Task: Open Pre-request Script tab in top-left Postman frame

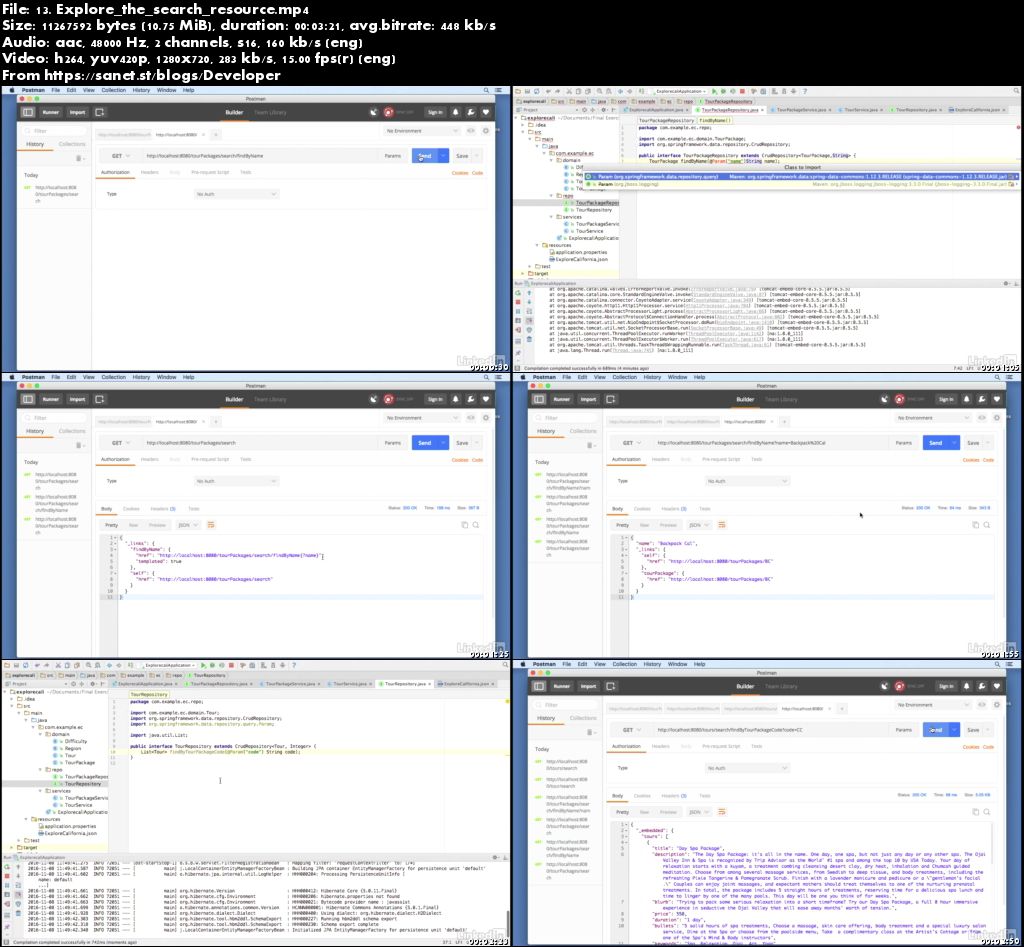Action: point(210,172)
